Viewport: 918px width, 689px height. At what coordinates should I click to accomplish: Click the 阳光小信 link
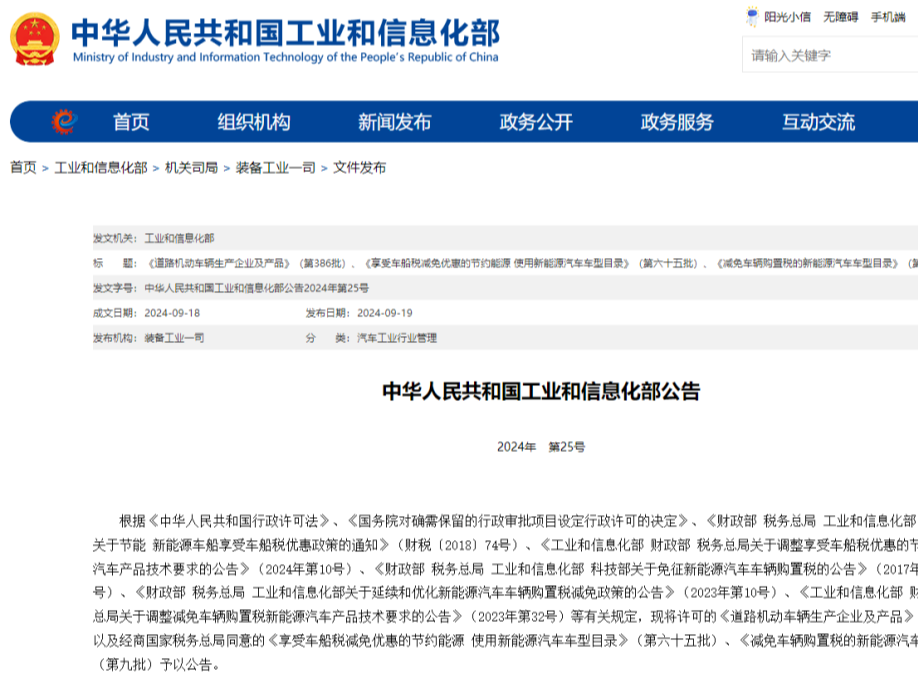tap(787, 17)
